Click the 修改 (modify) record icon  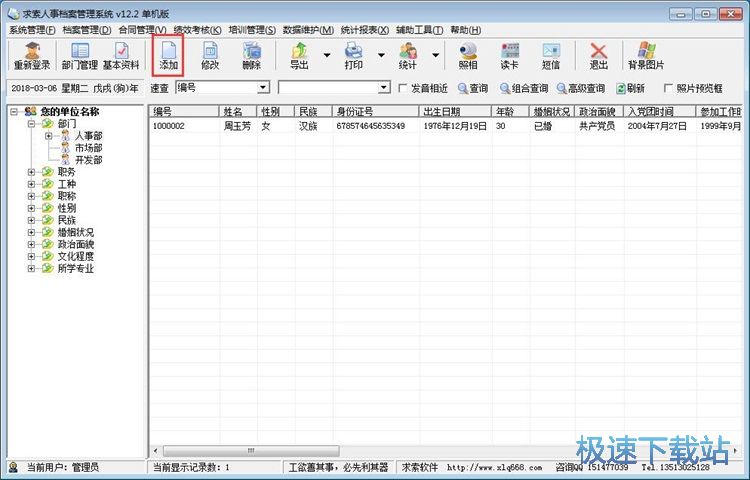click(210, 56)
